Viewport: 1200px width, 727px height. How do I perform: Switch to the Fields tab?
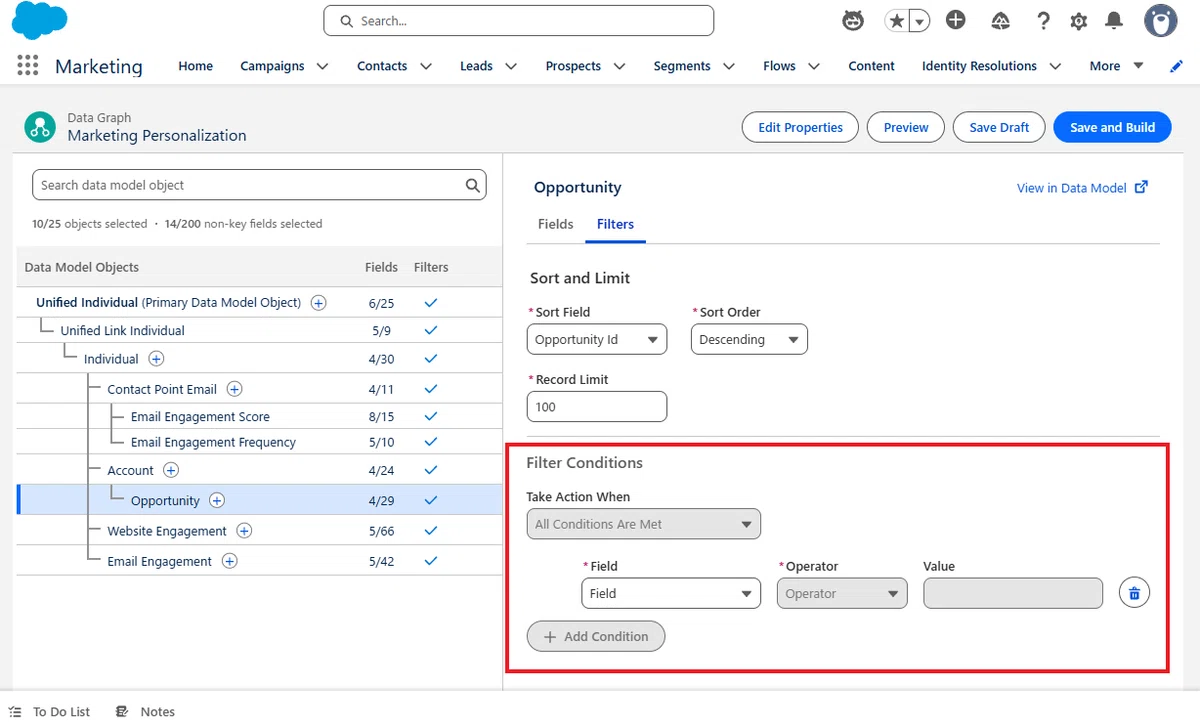(x=555, y=224)
